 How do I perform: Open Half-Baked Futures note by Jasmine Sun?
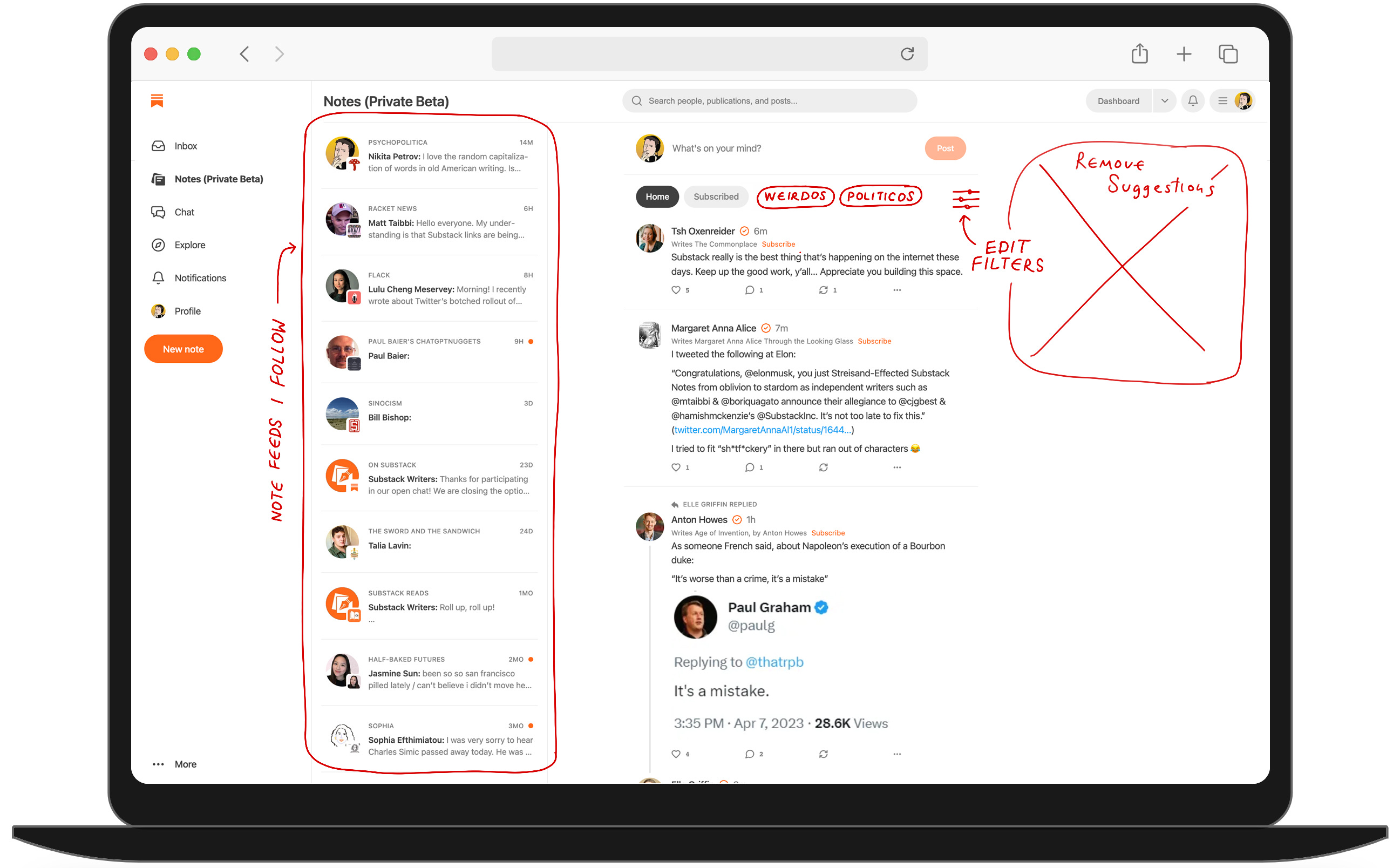coord(430,672)
